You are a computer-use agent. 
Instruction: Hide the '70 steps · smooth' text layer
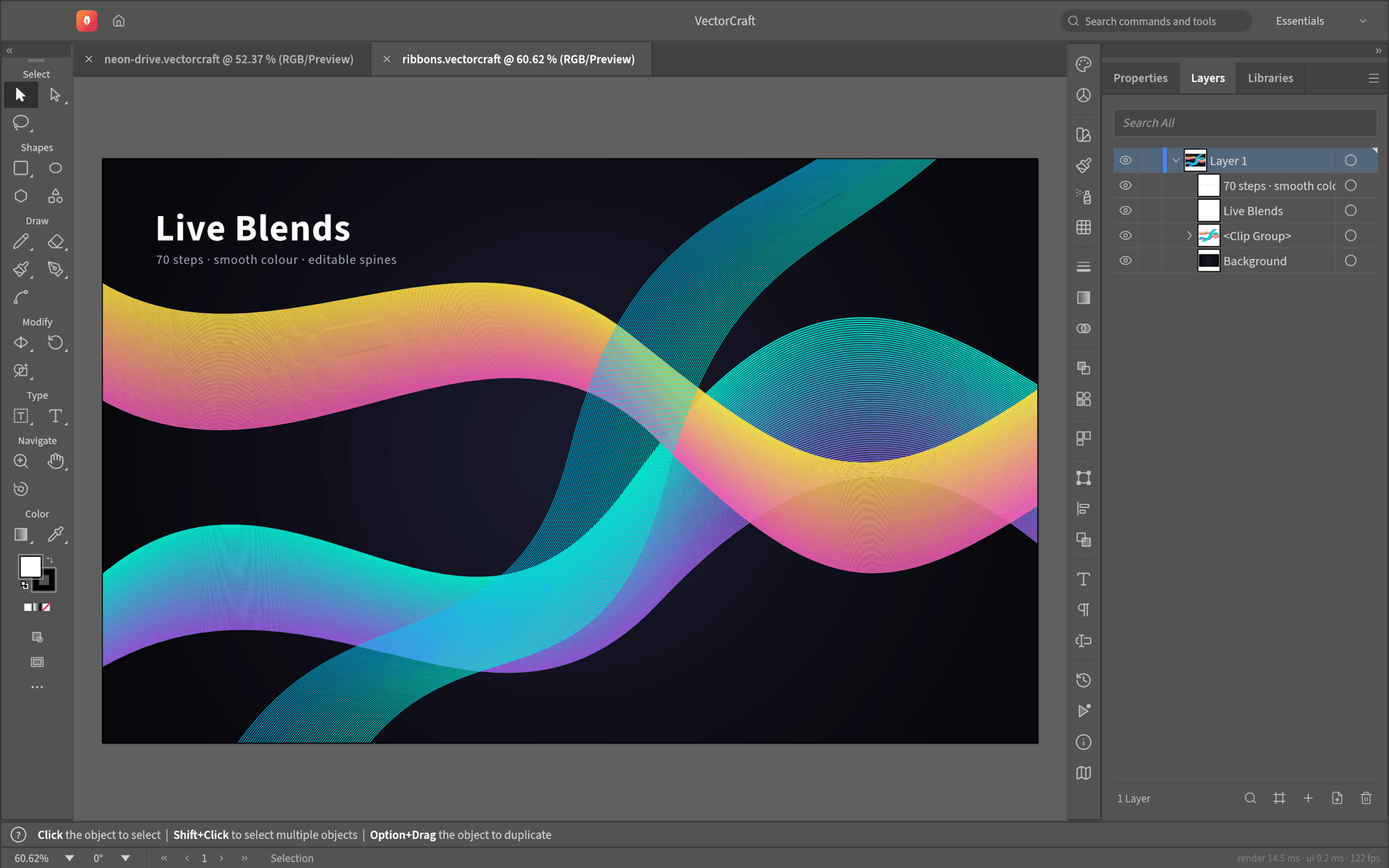click(1125, 185)
